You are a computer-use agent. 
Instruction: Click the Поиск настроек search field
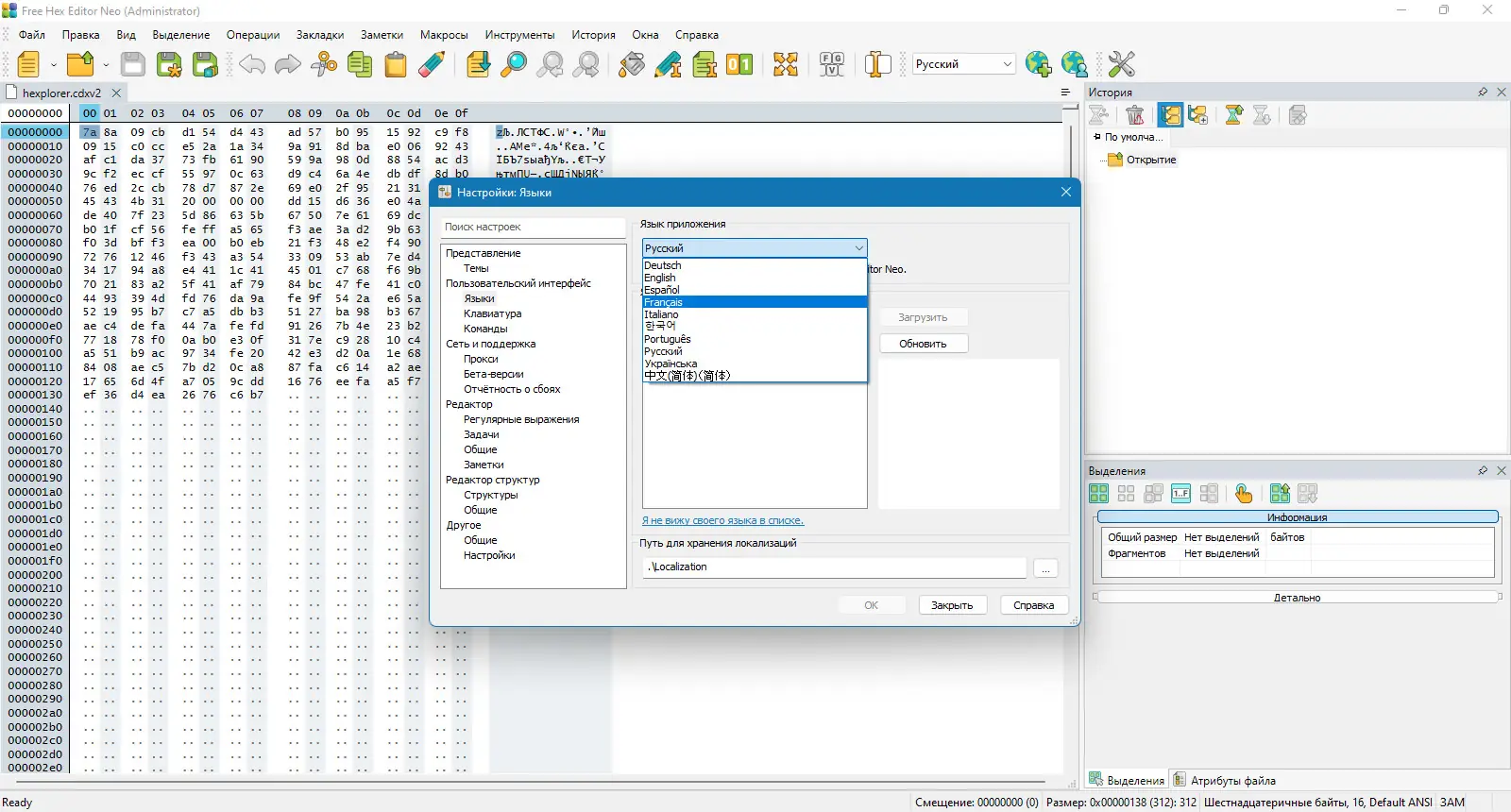tap(534, 228)
